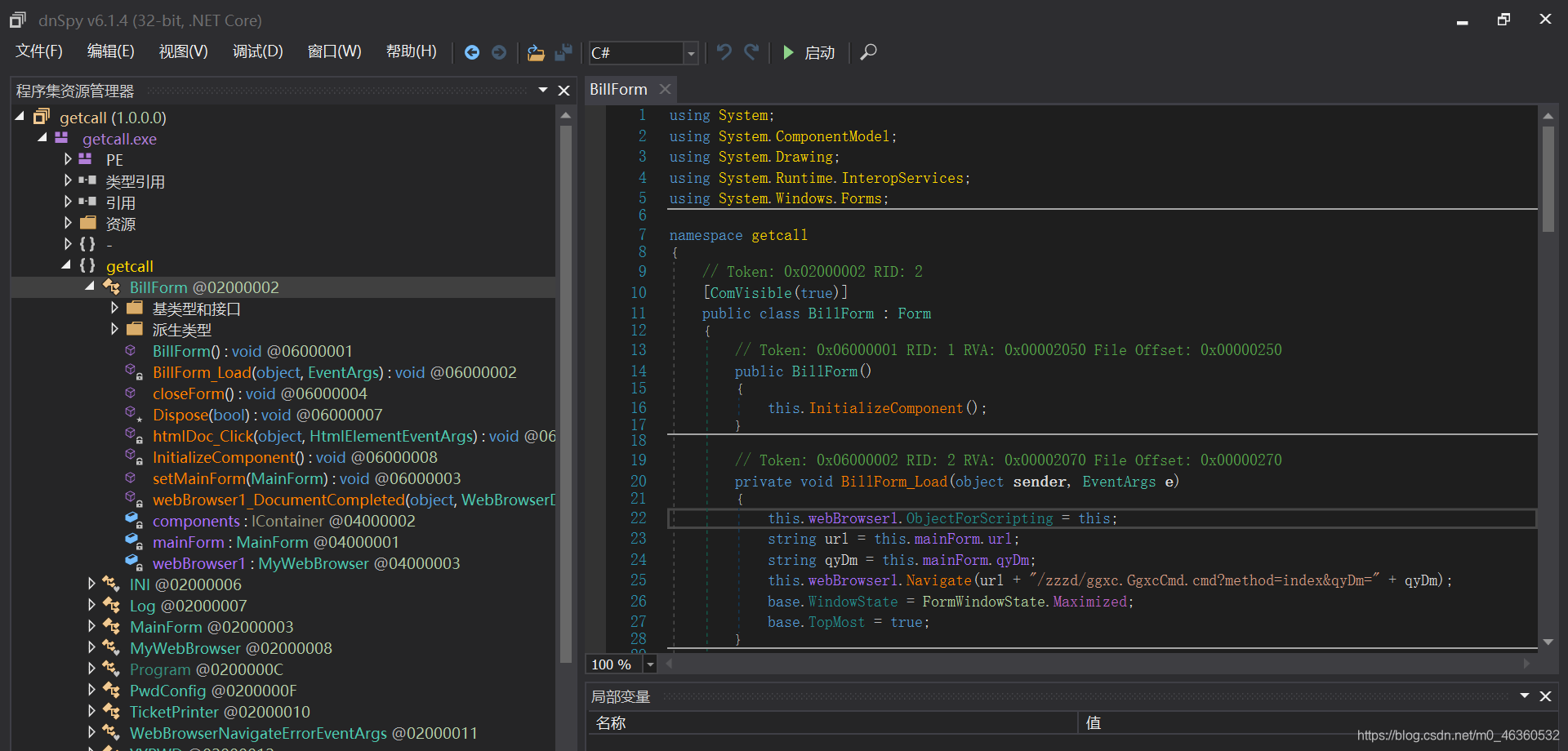
Task: Click the getcall.exe module icon
Action: [61, 138]
